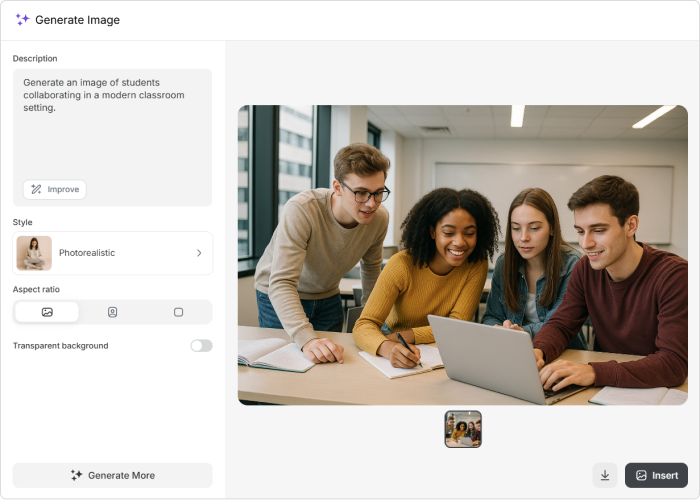This screenshot has height=500, width=700.
Task: Click the magic wand icon in Improve
Action: point(36,189)
